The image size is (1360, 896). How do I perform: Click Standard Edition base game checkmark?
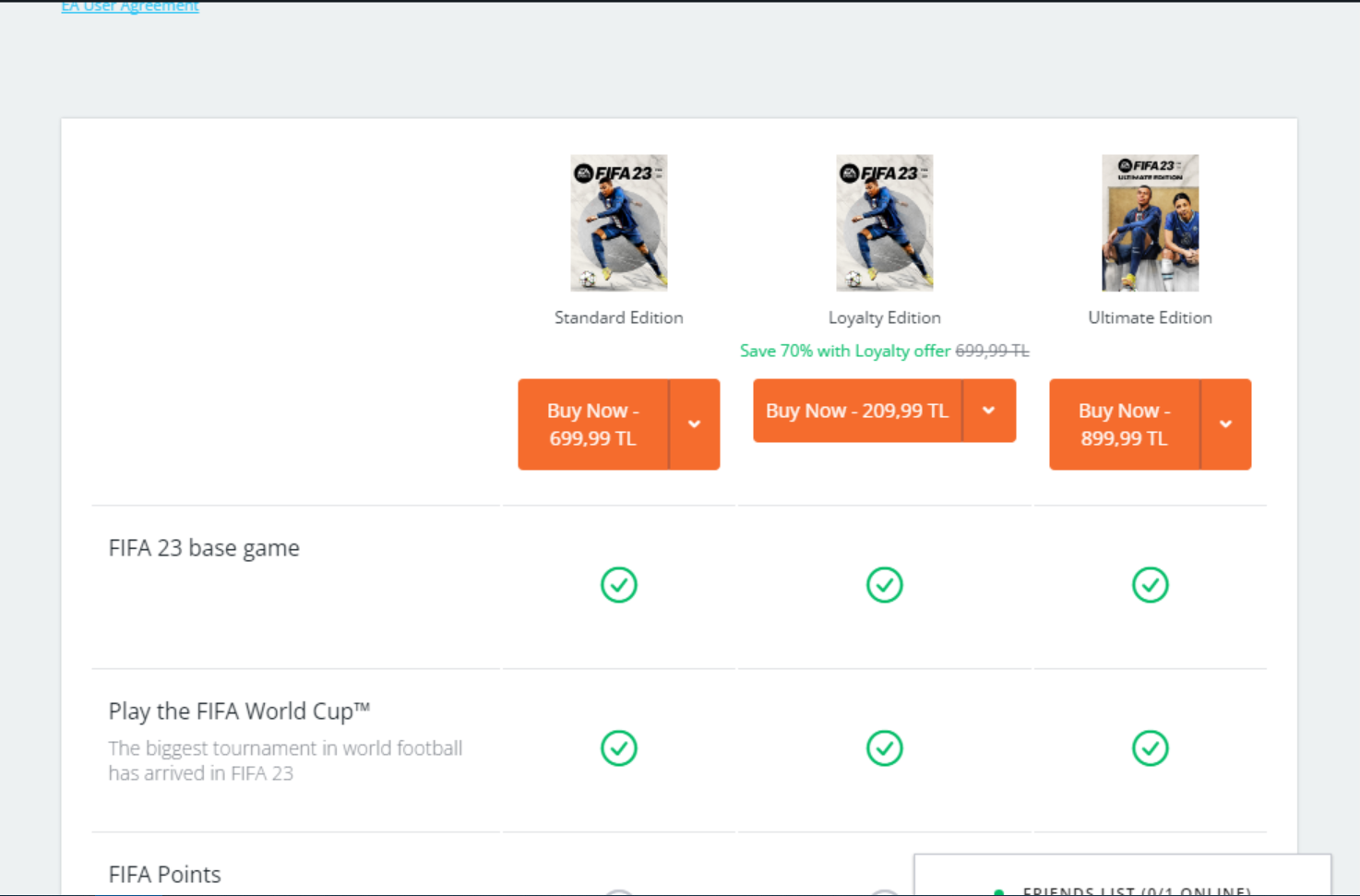(x=619, y=585)
